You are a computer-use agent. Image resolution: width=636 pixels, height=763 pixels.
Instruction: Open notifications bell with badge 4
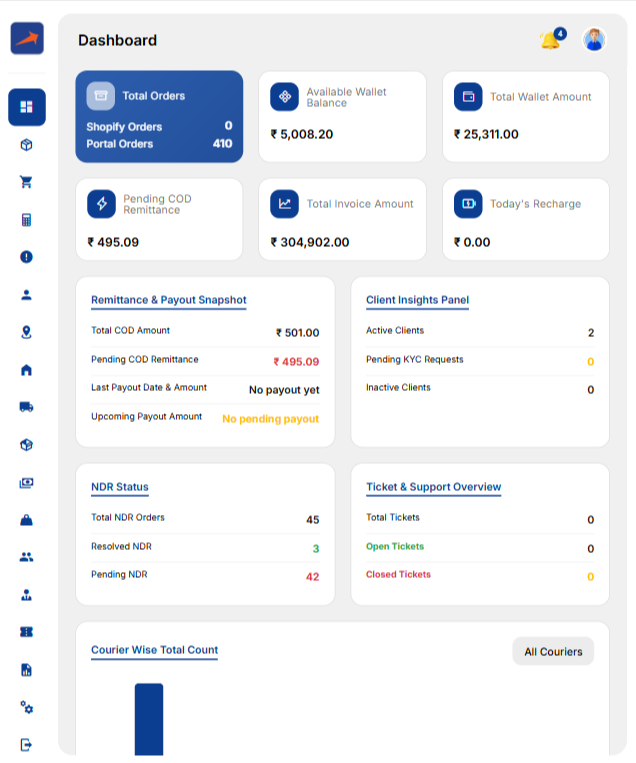point(551,39)
